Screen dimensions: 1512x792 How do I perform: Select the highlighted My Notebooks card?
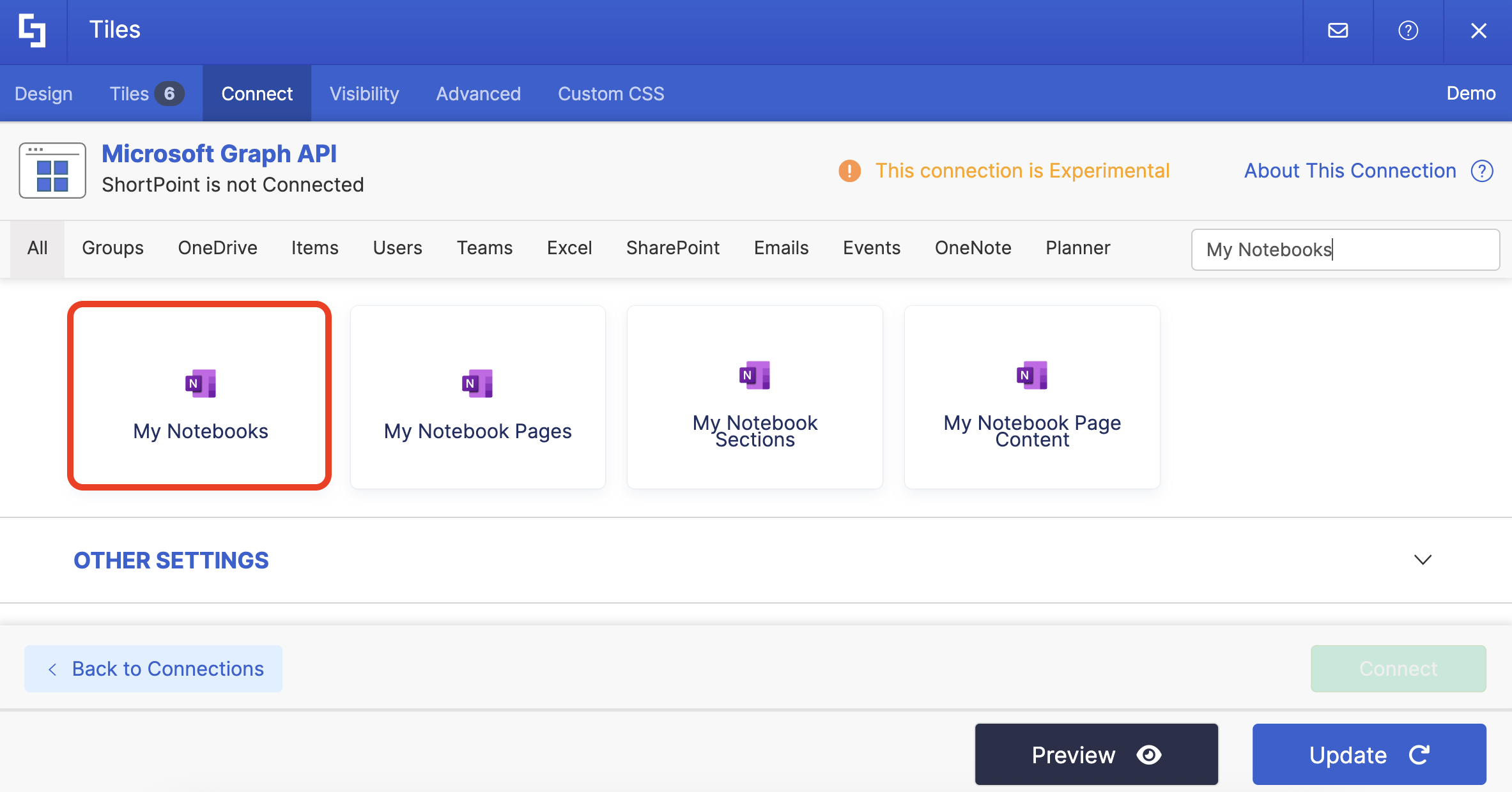tap(199, 396)
